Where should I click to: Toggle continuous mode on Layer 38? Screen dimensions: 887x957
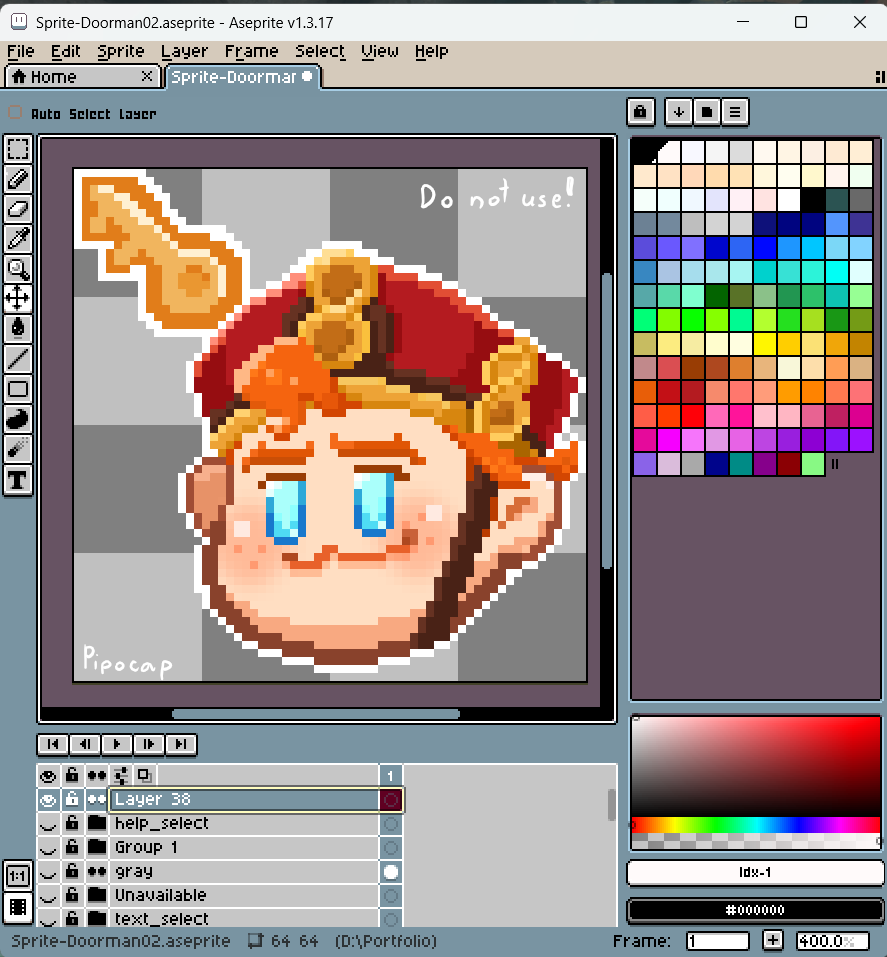coord(96,800)
